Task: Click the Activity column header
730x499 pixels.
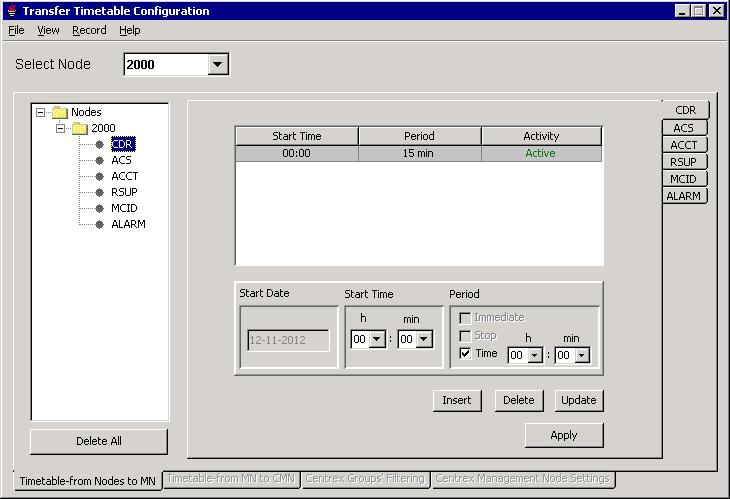Action: coord(541,136)
